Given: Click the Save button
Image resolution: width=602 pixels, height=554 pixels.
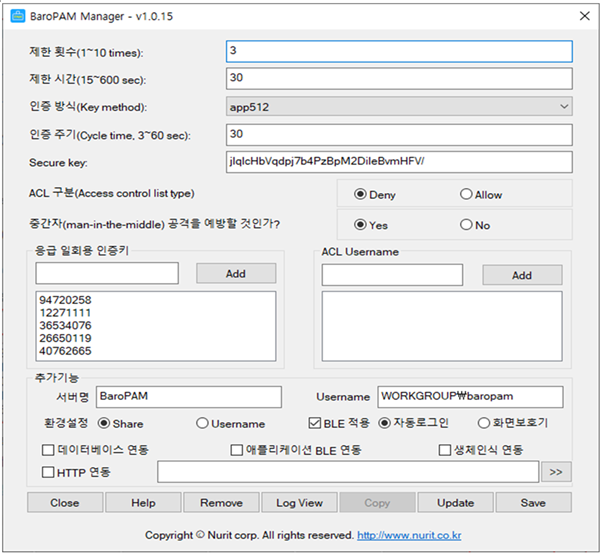Looking at the screenshot, I should (533, 503).
